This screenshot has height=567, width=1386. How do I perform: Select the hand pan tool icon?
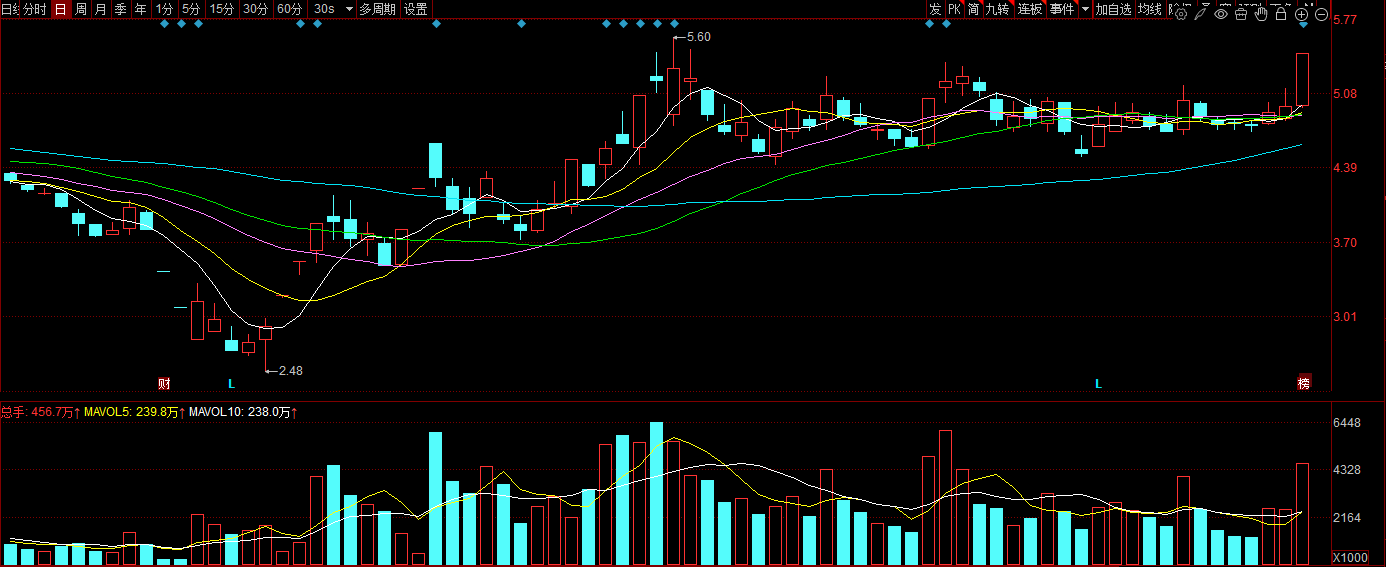pyautogui.click(x=1261, y=14)
